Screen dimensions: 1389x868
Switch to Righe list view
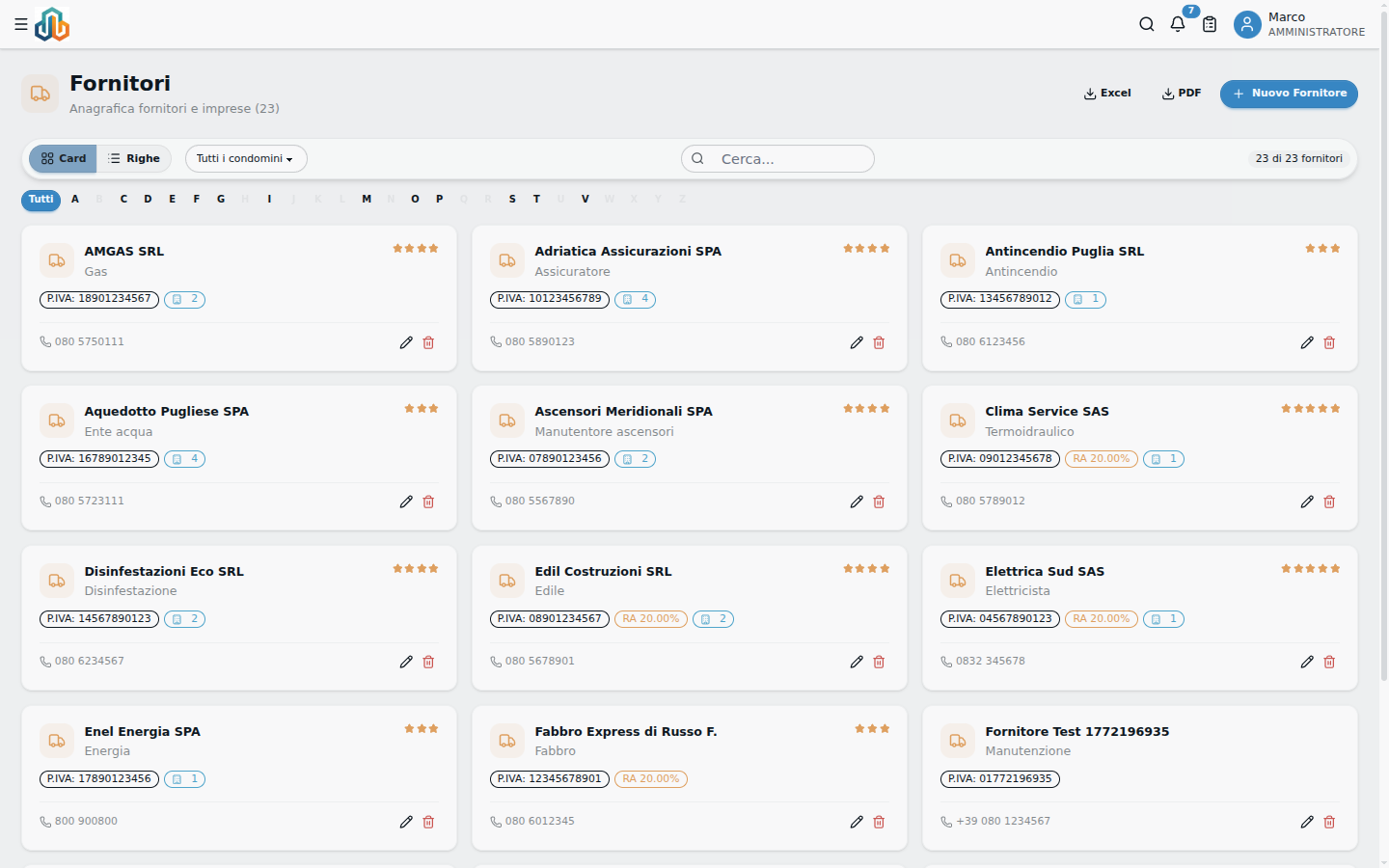[x=134, y=158]
